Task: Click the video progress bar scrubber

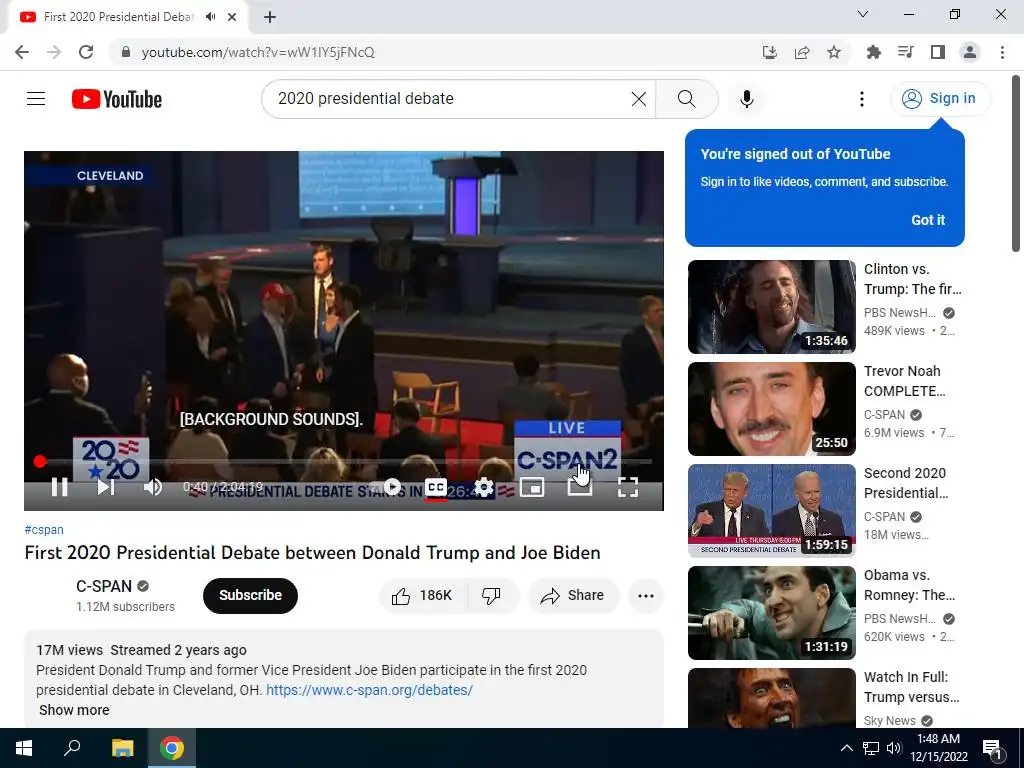Action: click(40, 462)
